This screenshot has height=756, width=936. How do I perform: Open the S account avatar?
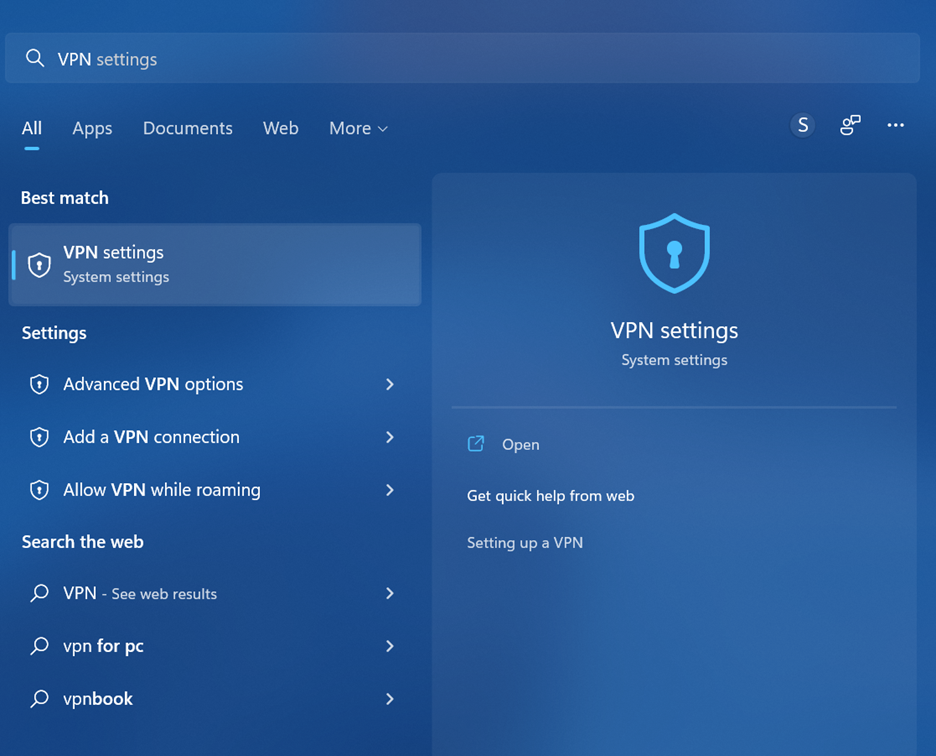point(802,125)
